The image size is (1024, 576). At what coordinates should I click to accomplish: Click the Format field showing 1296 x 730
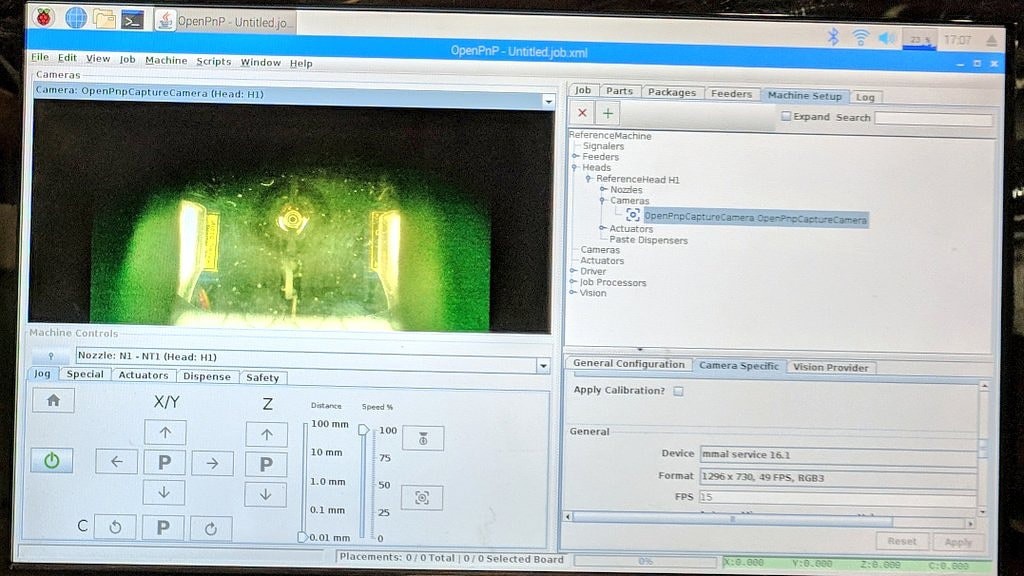838,477
